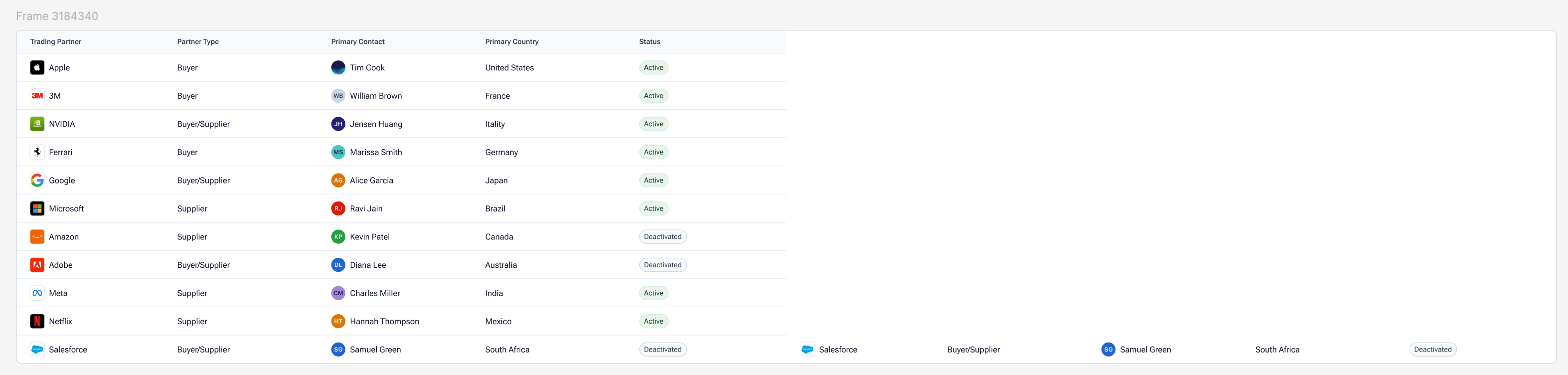Click the Frame 3184340 title label

coord(57,16)
